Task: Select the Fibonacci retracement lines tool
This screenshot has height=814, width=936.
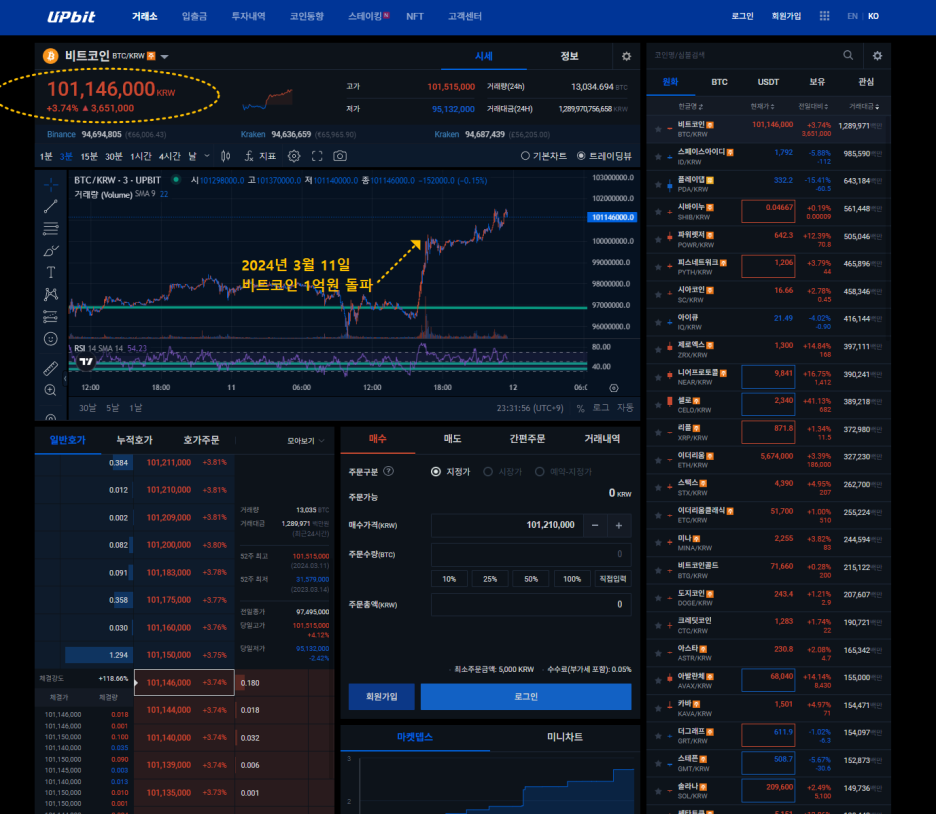Action: click(51, 229)
